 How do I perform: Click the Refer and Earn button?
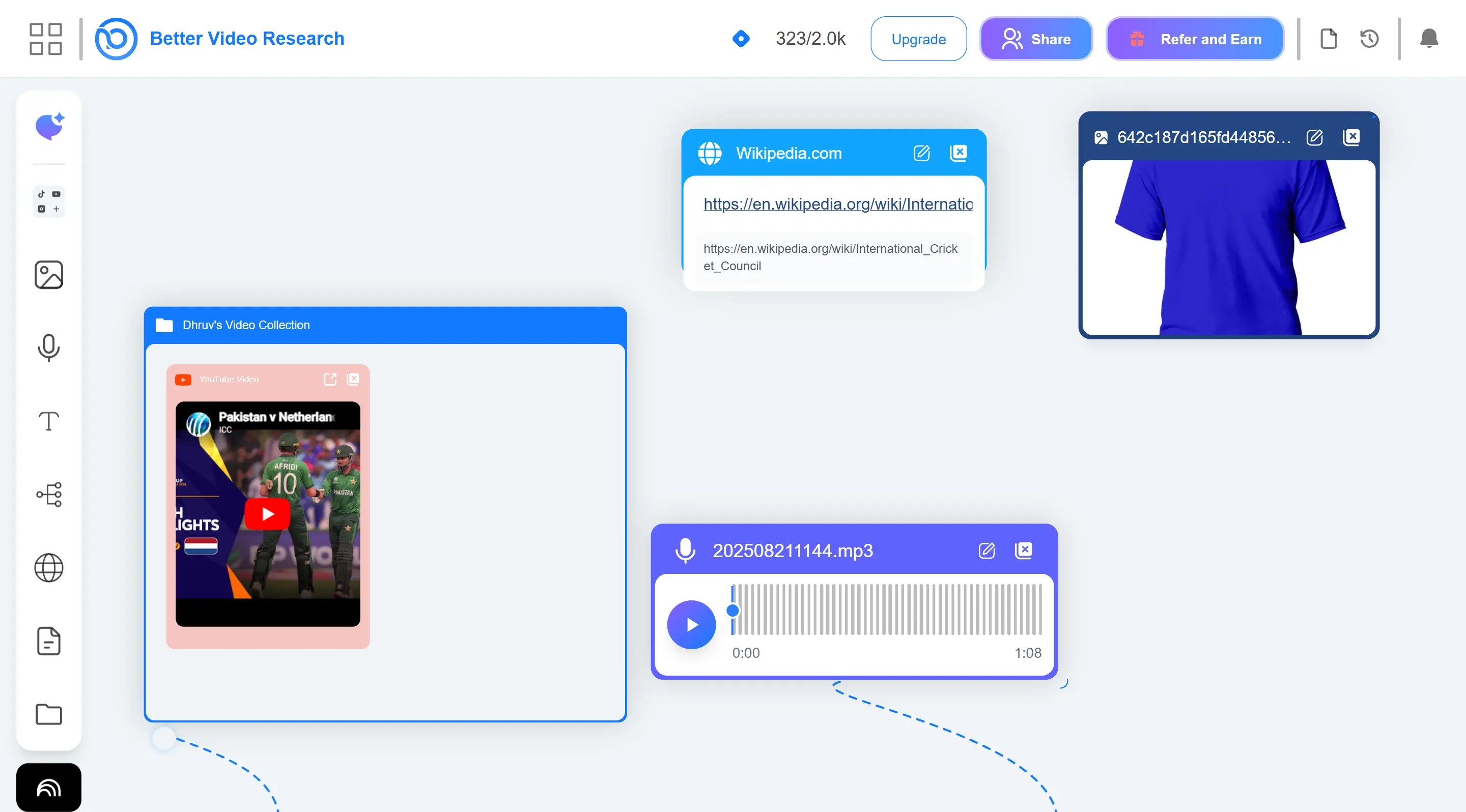click(x=1195, y=39)
